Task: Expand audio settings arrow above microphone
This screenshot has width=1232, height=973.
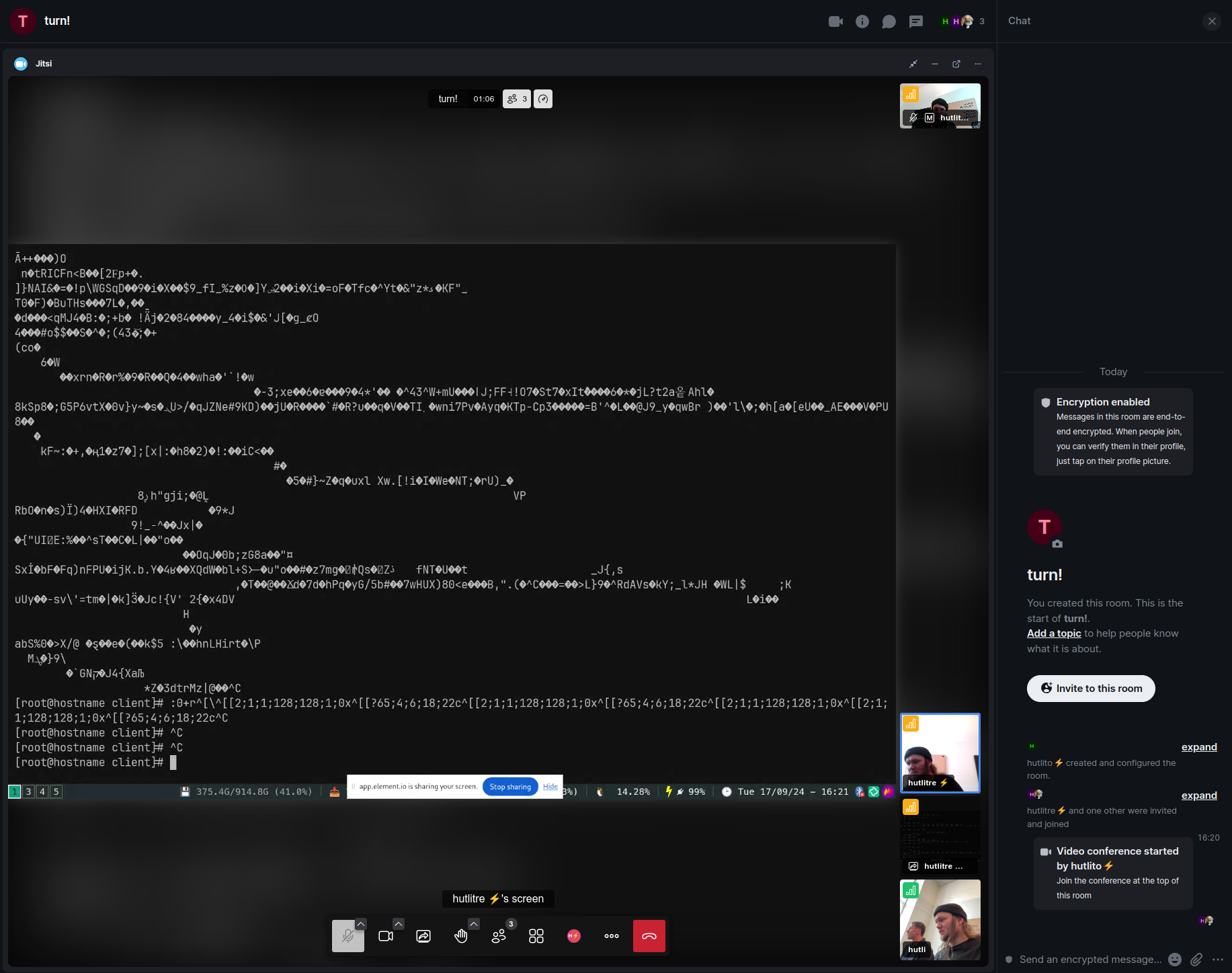Action: pos(361,924)
